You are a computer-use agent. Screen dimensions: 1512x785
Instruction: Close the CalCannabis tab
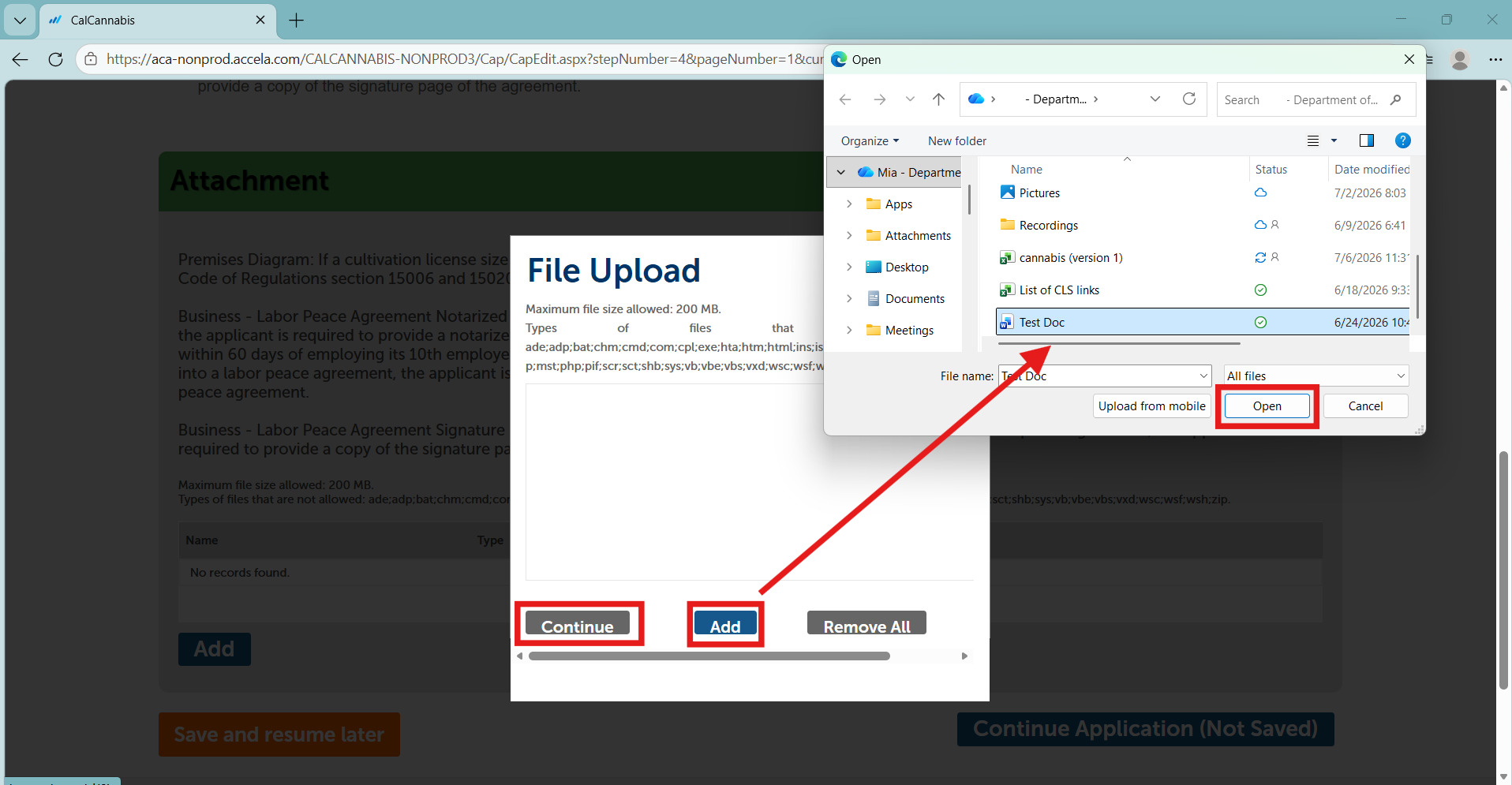click(x=260, y=21)
